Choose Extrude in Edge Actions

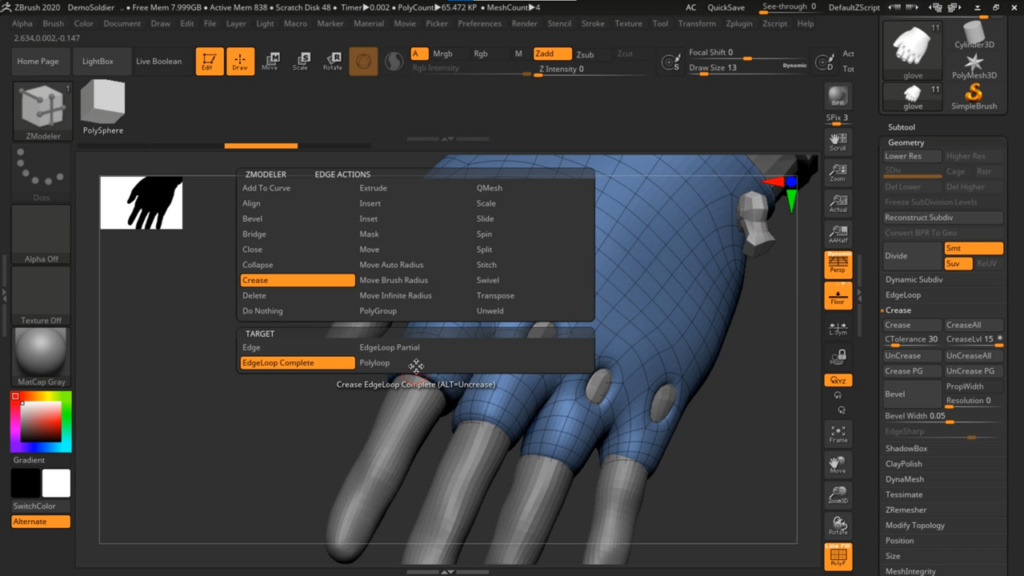[x=373, y=188]
